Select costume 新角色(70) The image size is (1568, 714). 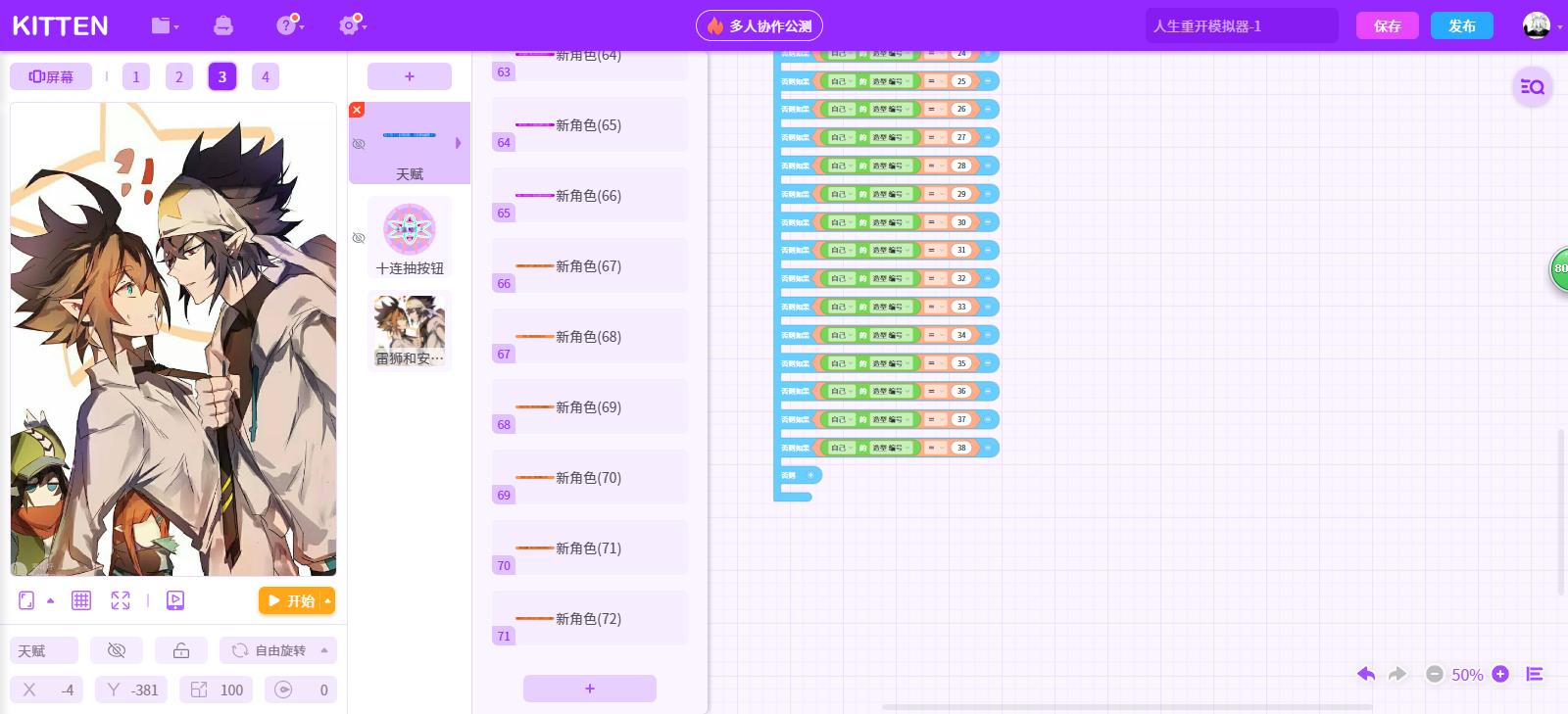pyautogui.click(x=590, y=477)
